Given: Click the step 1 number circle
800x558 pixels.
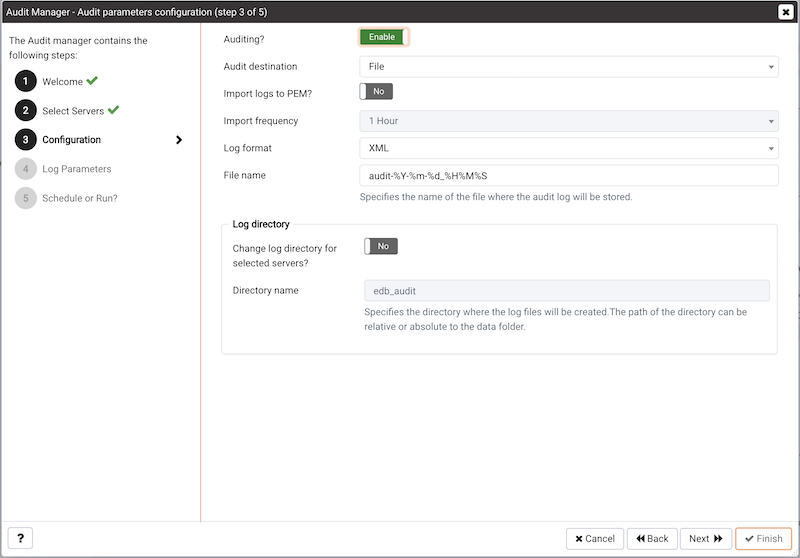Looking at the screenshot, I should pos(26,81).
